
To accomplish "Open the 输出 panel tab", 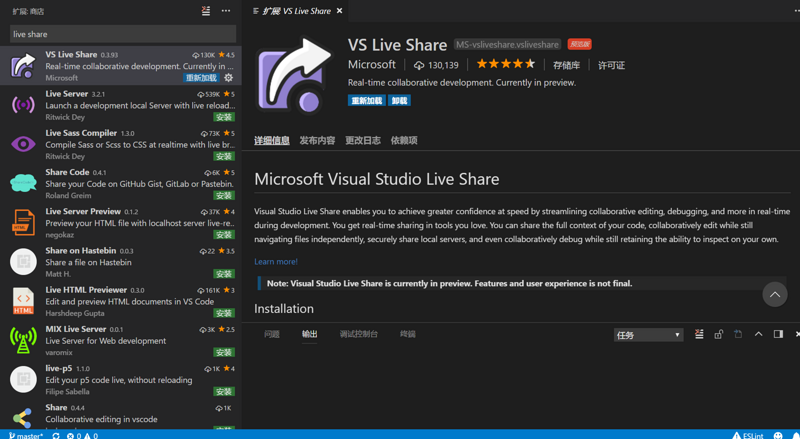I will point(310,334).
